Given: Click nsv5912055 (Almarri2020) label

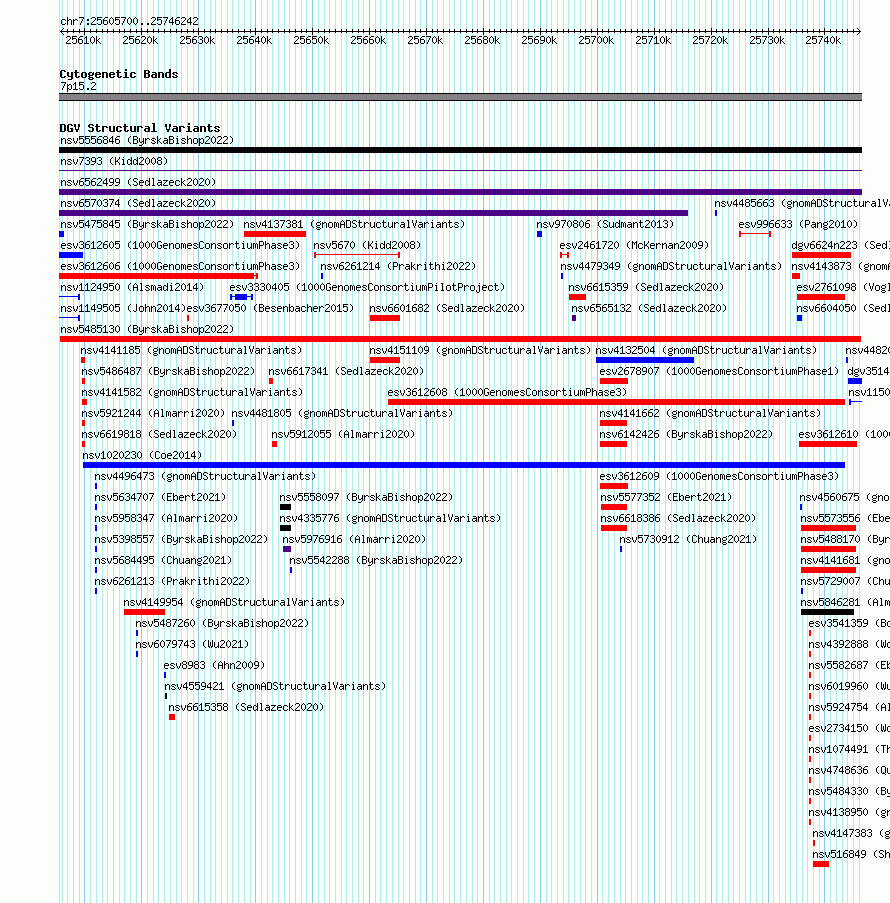Looking at the screenshot, I should coord(343,435).
